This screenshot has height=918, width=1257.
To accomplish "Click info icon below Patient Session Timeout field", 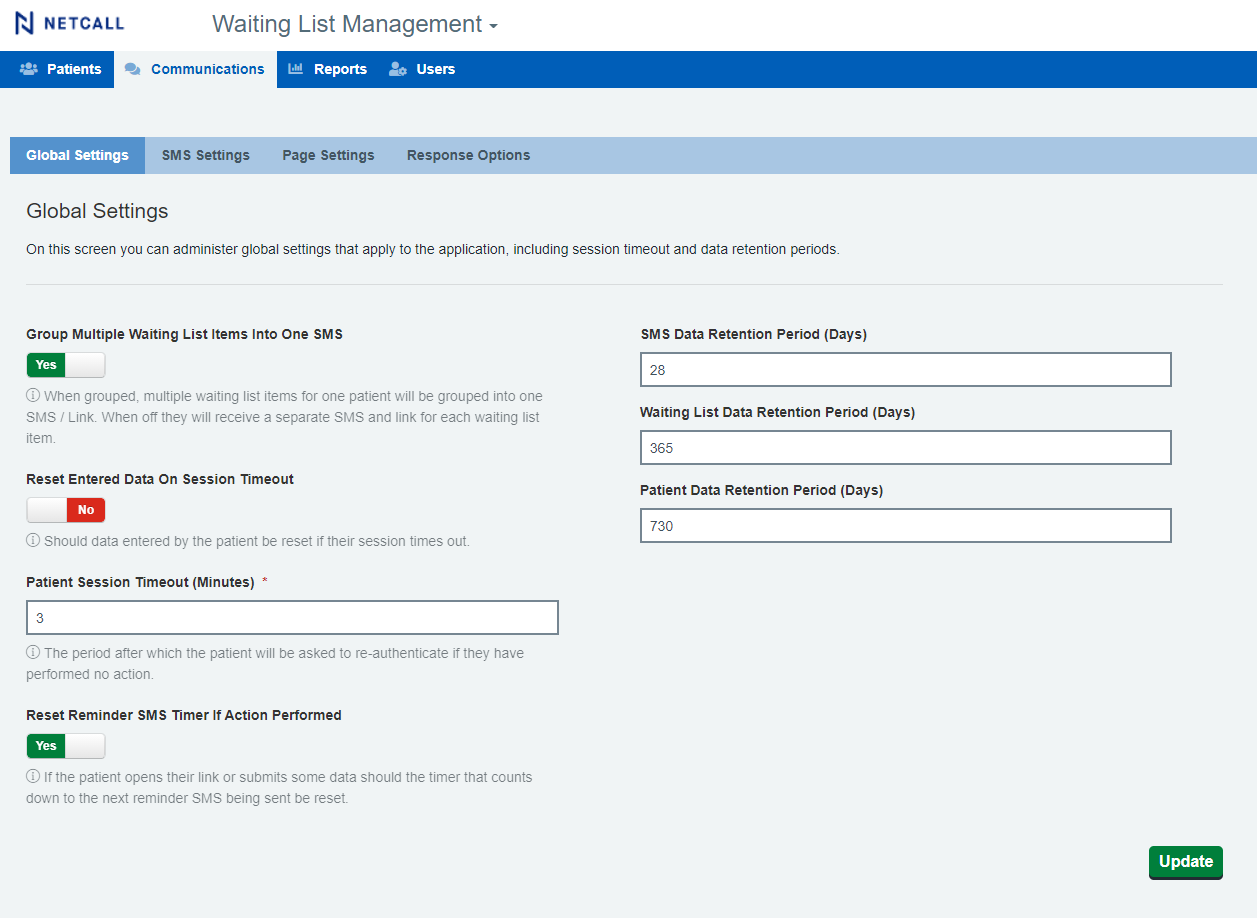I will coord(33,653).
